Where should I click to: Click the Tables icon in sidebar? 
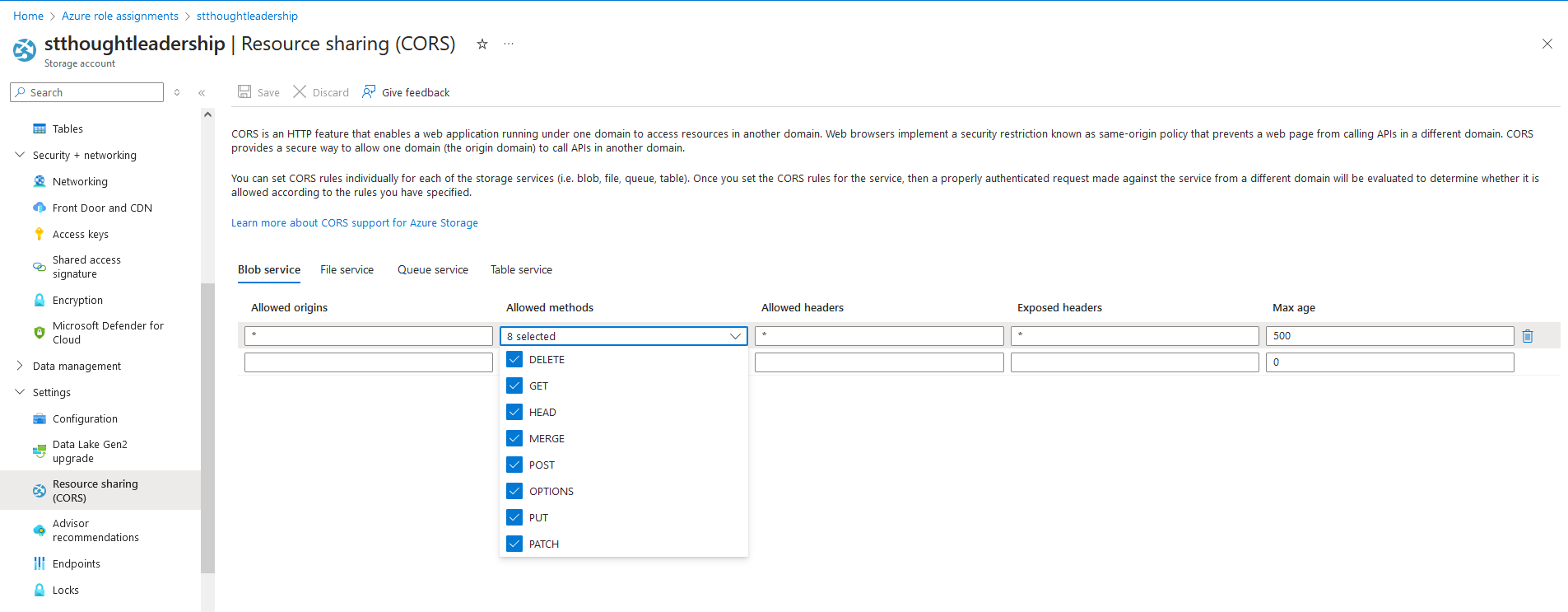(39, 128)
